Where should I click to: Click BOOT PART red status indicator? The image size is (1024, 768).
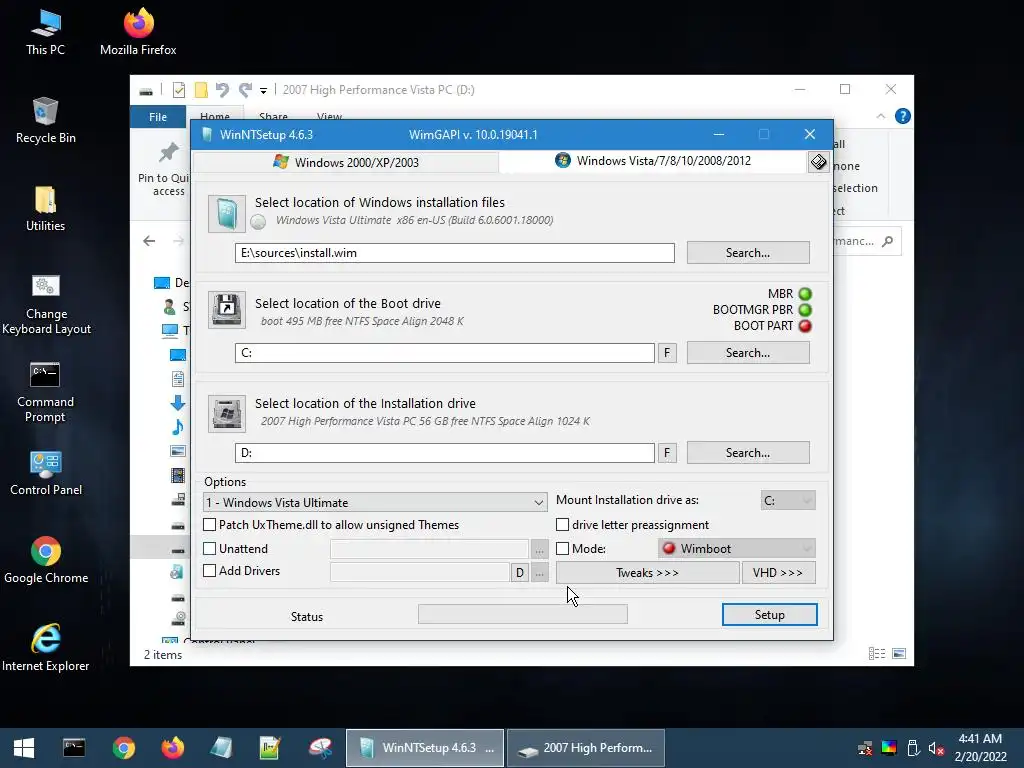coord(805,326)
